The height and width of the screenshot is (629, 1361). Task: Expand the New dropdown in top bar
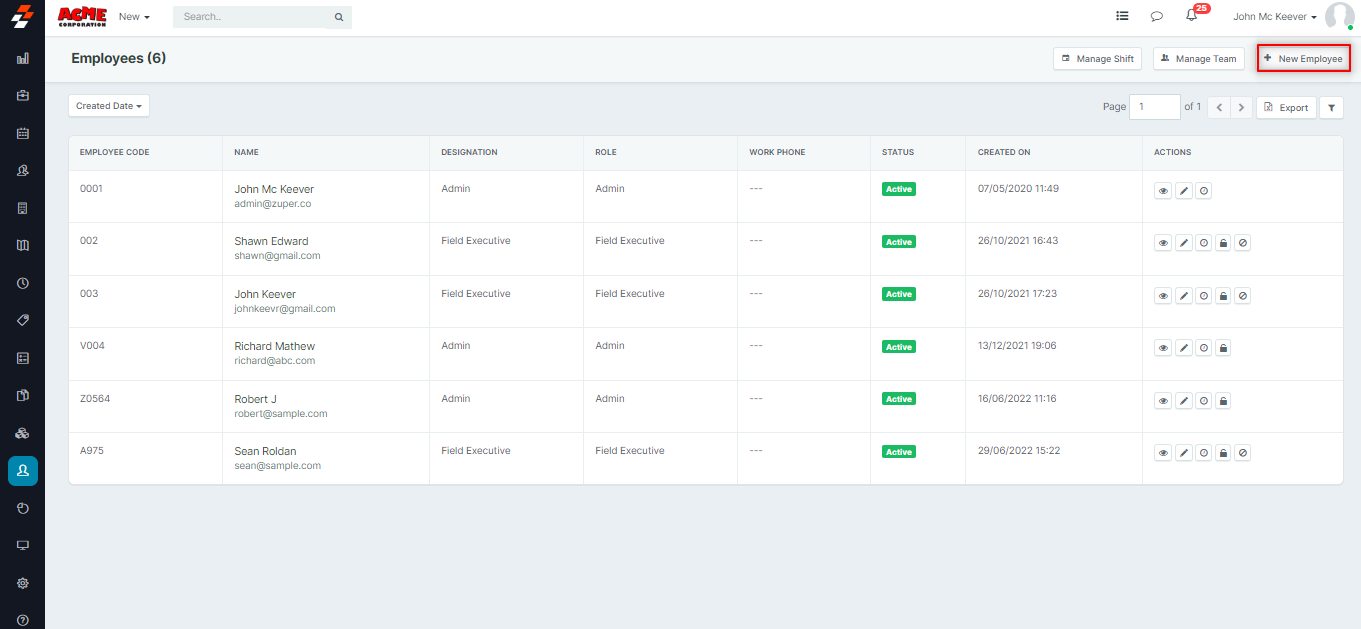(134, 17)
